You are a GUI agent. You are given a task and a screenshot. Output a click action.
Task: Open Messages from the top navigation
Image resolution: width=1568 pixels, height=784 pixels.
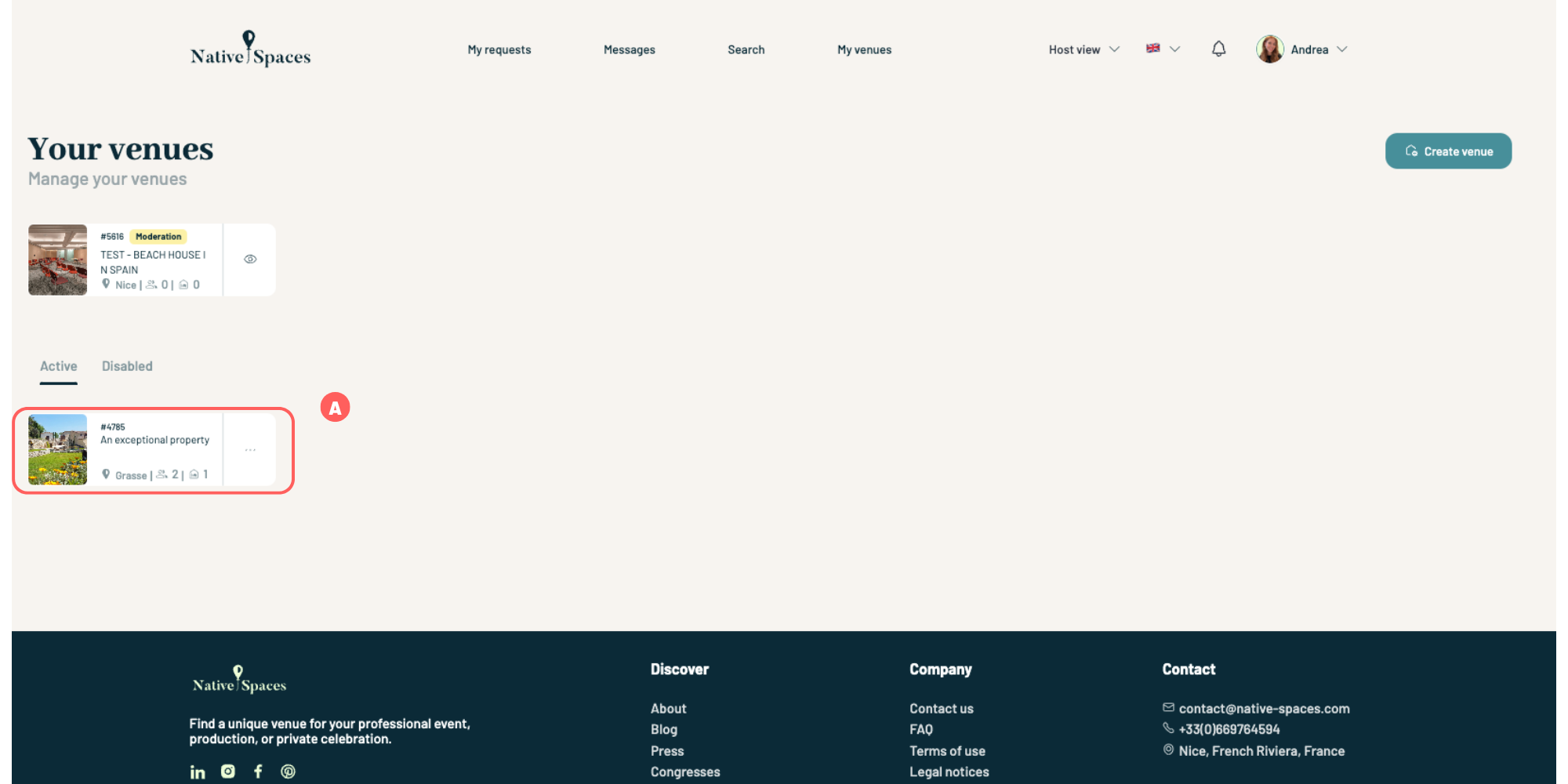tap(630, 49)
